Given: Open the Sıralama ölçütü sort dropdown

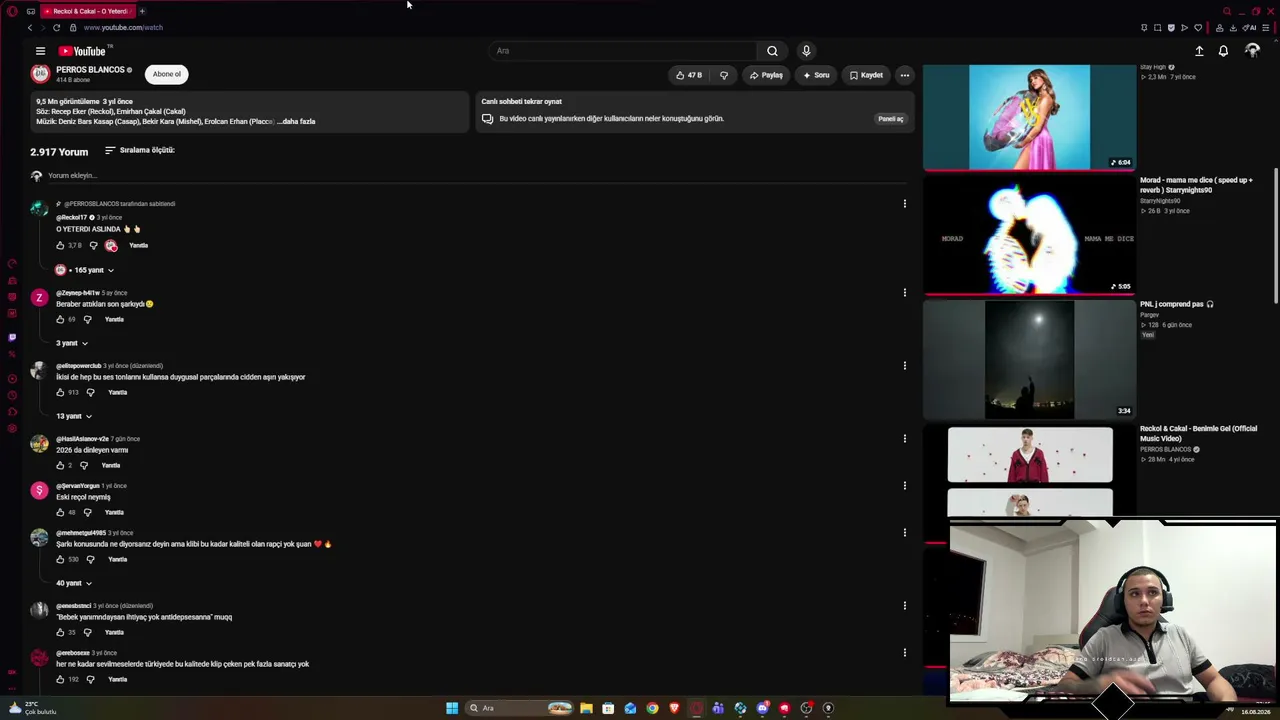Looking at the screenshot, I should tap(140, 150).
